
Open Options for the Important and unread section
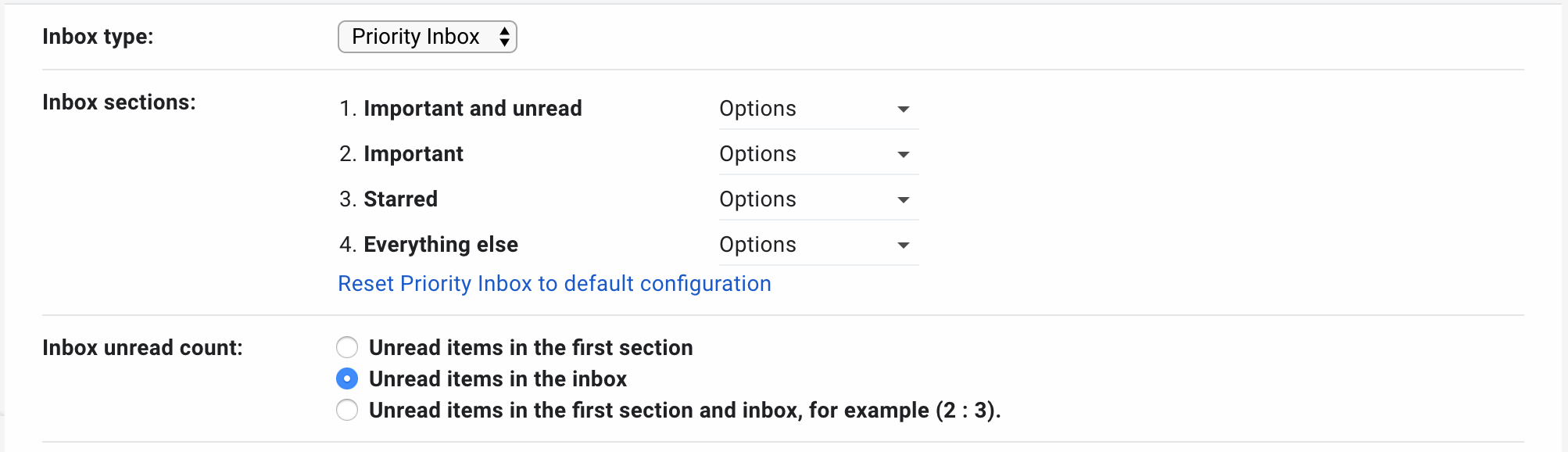pyautogui.click(x=817, y=109)
